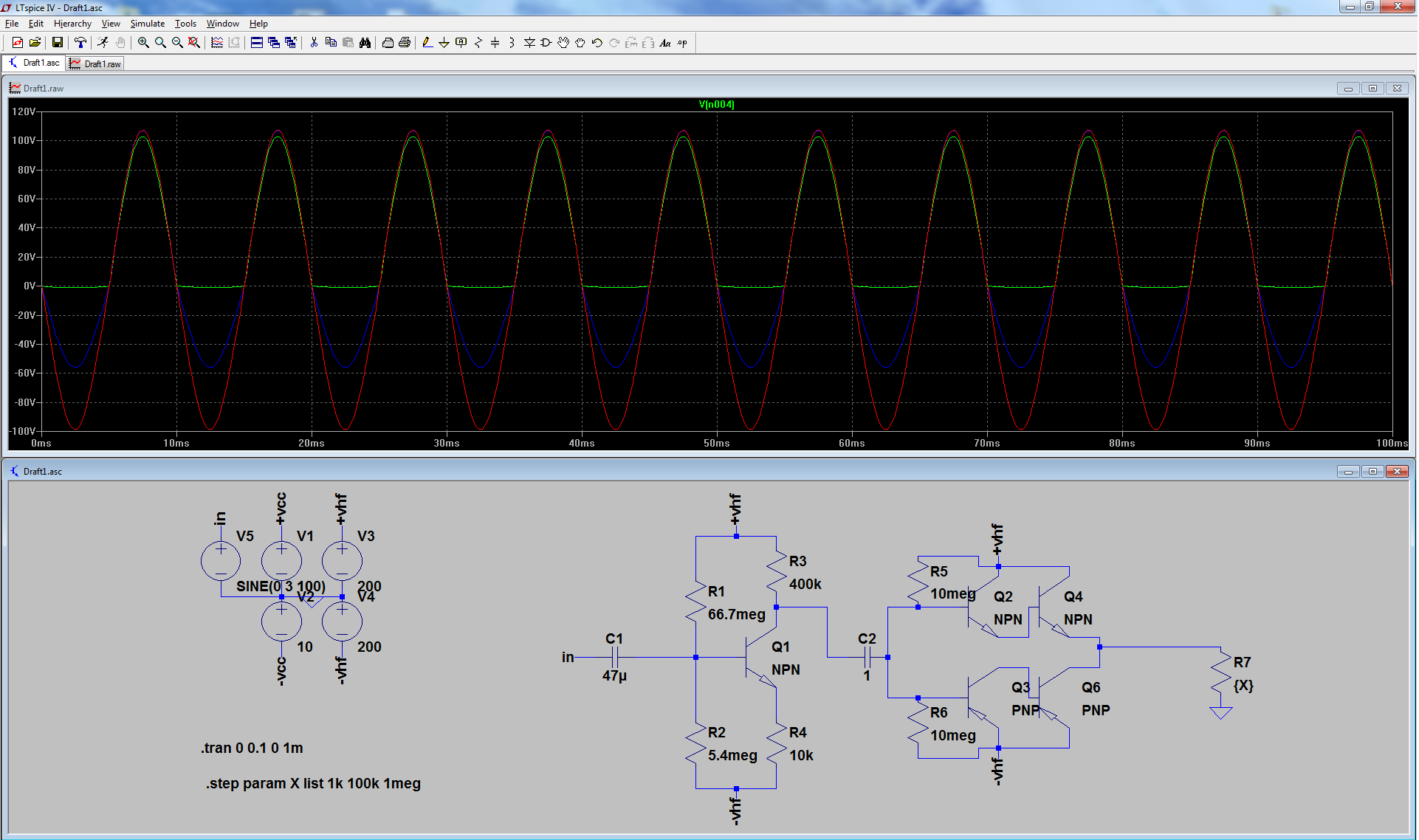Click the zoom in magnifier icon

(143, 43)
